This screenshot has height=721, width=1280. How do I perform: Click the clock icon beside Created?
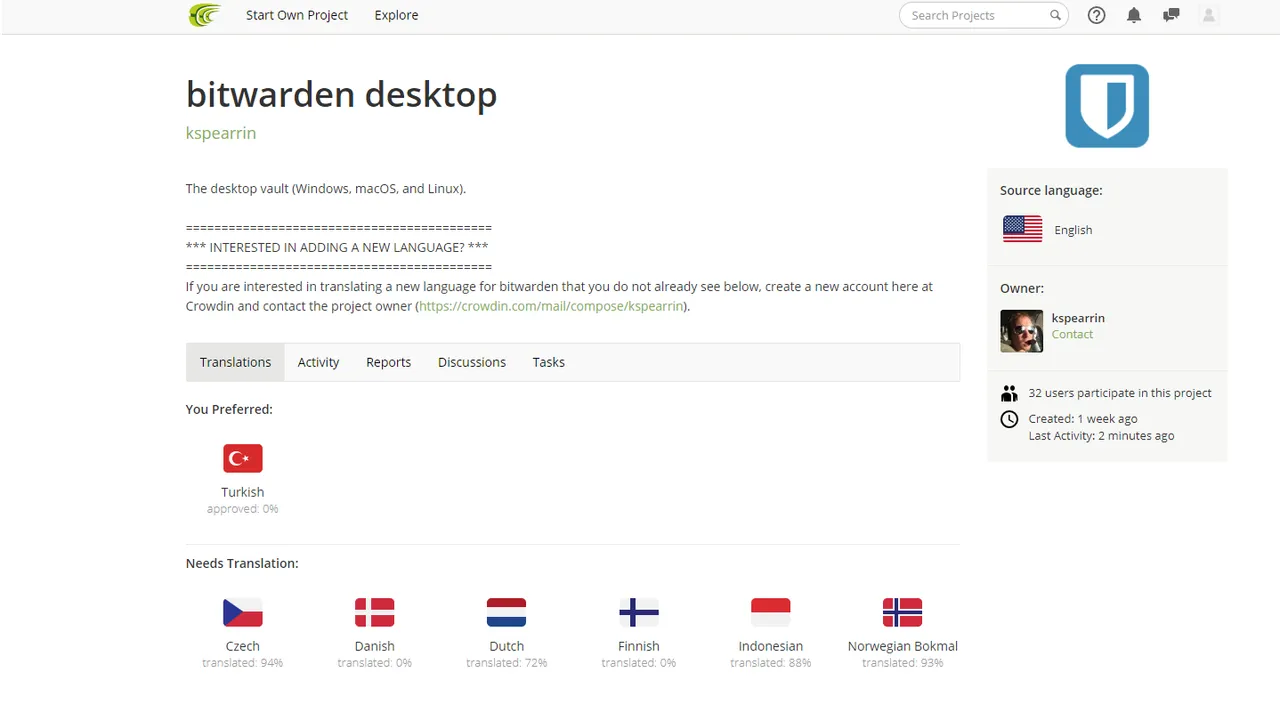(x=1009, y=419)
